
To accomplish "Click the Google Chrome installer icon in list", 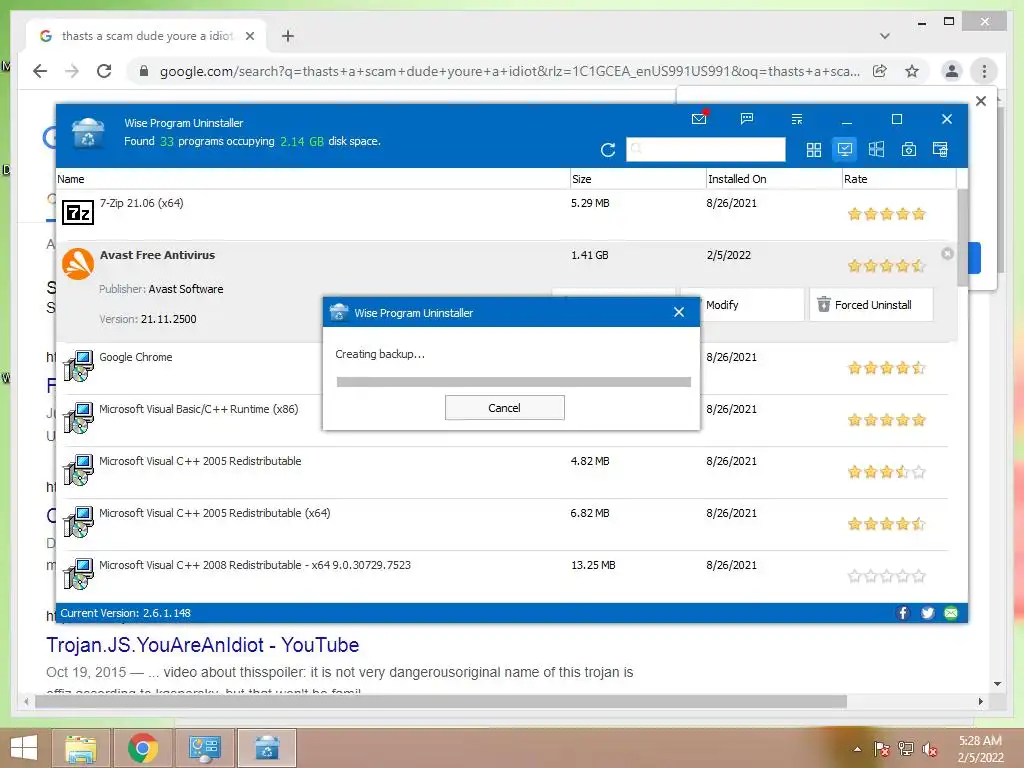I will [x=78, y=366].
